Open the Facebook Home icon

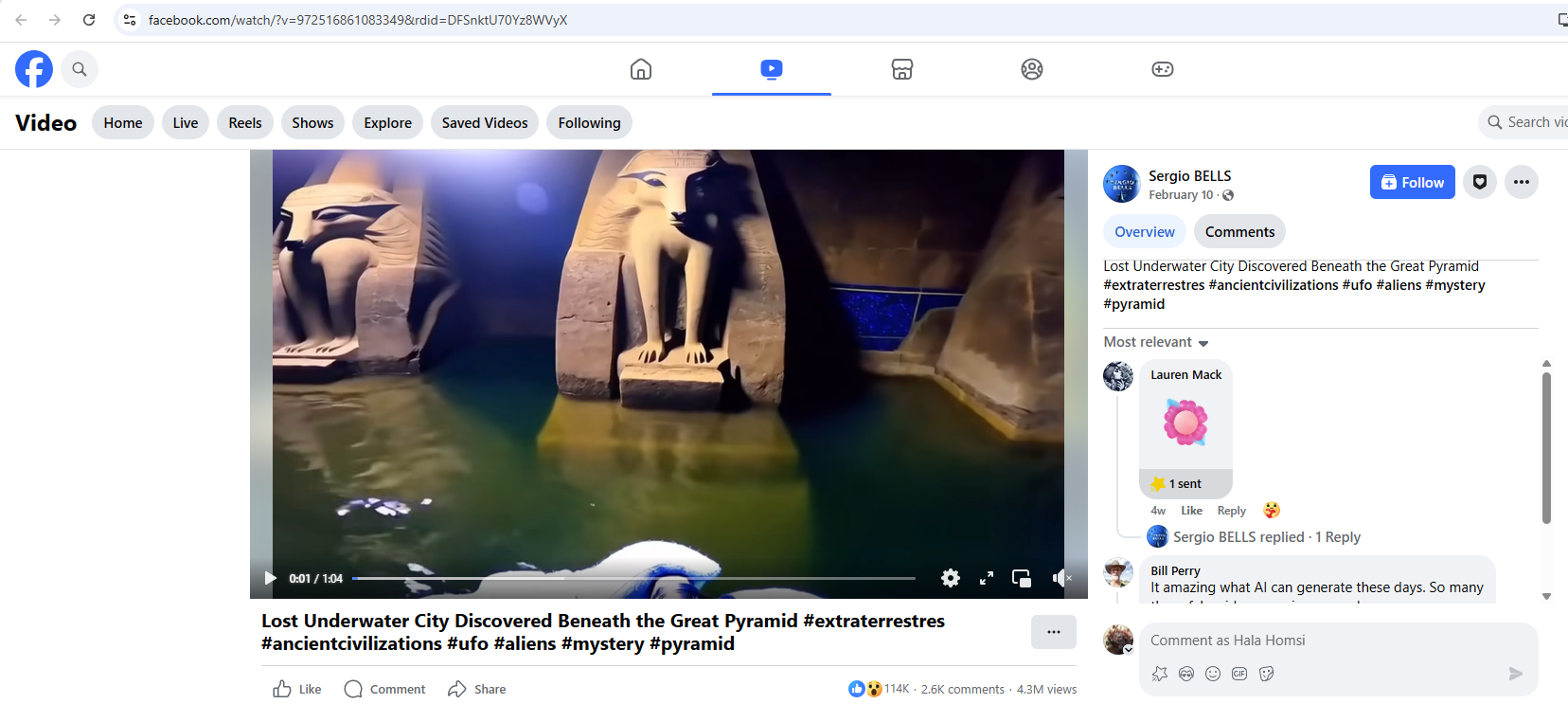coord(641,69)
